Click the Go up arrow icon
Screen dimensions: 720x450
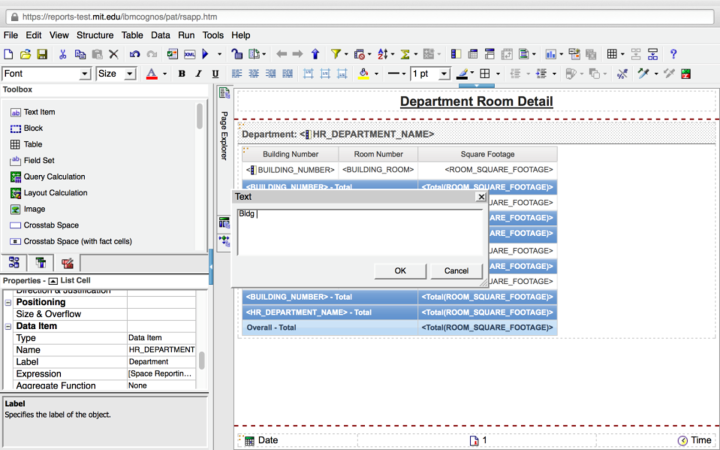315,54
